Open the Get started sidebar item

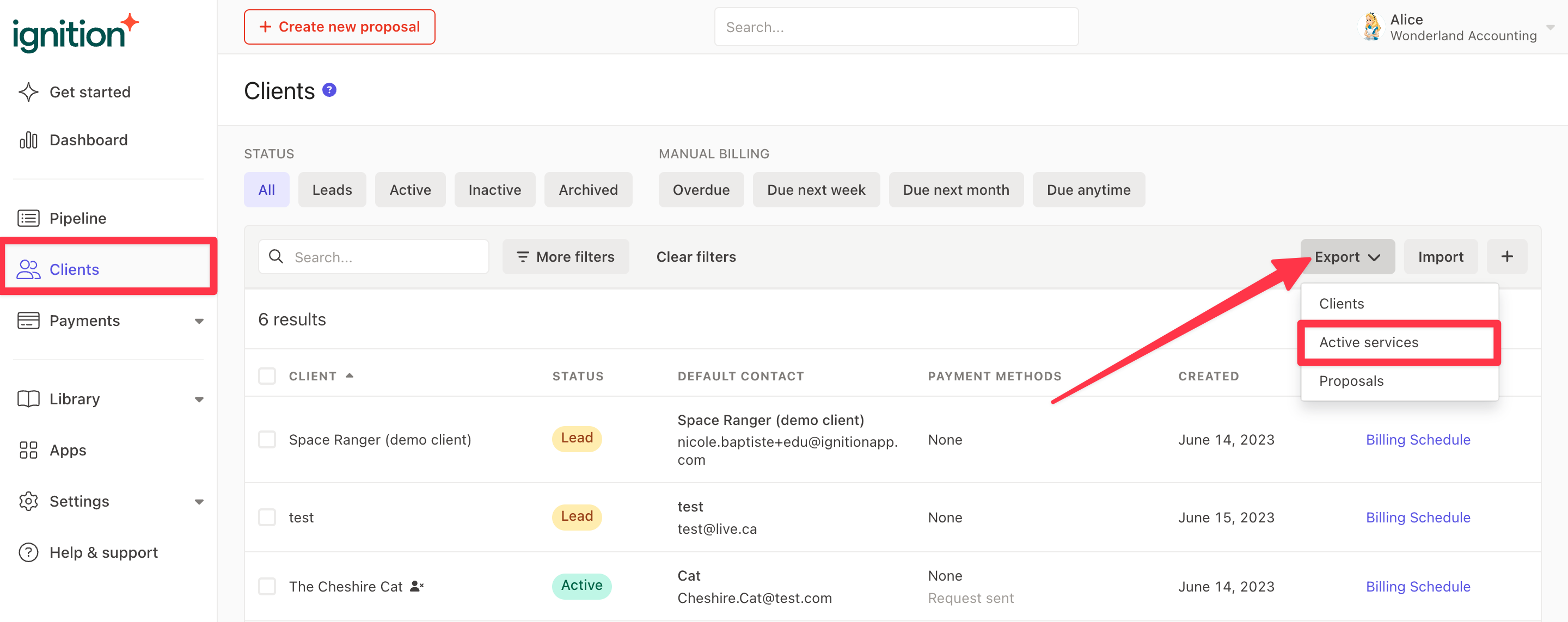point(89,92)
